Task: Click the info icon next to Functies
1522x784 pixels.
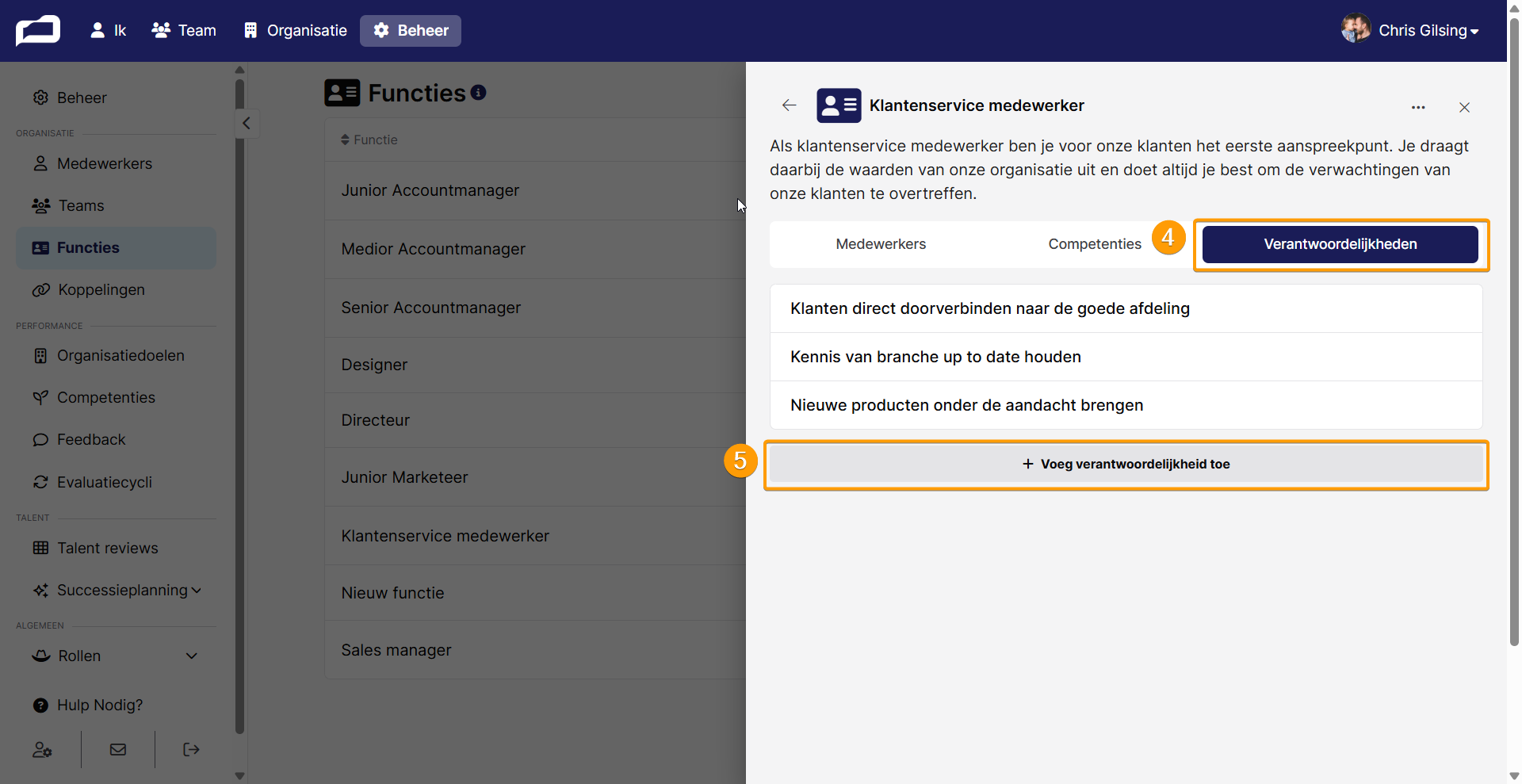Action: click(x=478, y=93)
